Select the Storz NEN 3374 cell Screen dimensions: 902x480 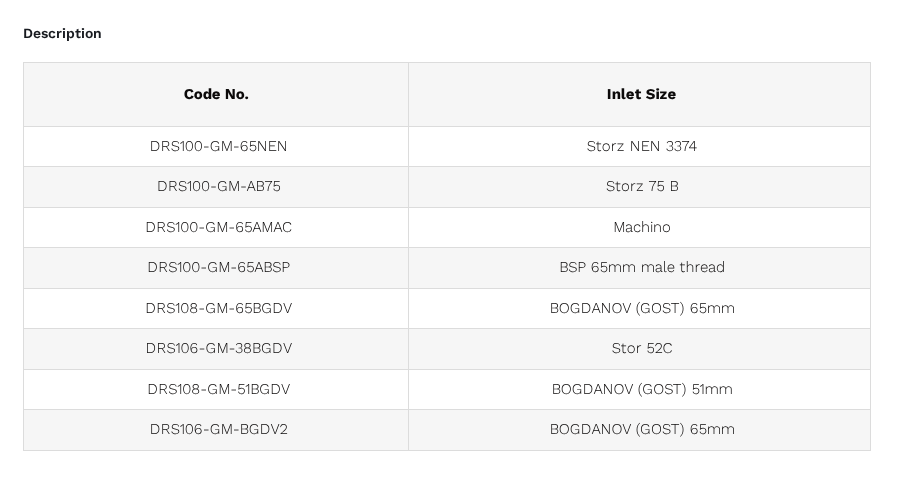tap(641, 146)
